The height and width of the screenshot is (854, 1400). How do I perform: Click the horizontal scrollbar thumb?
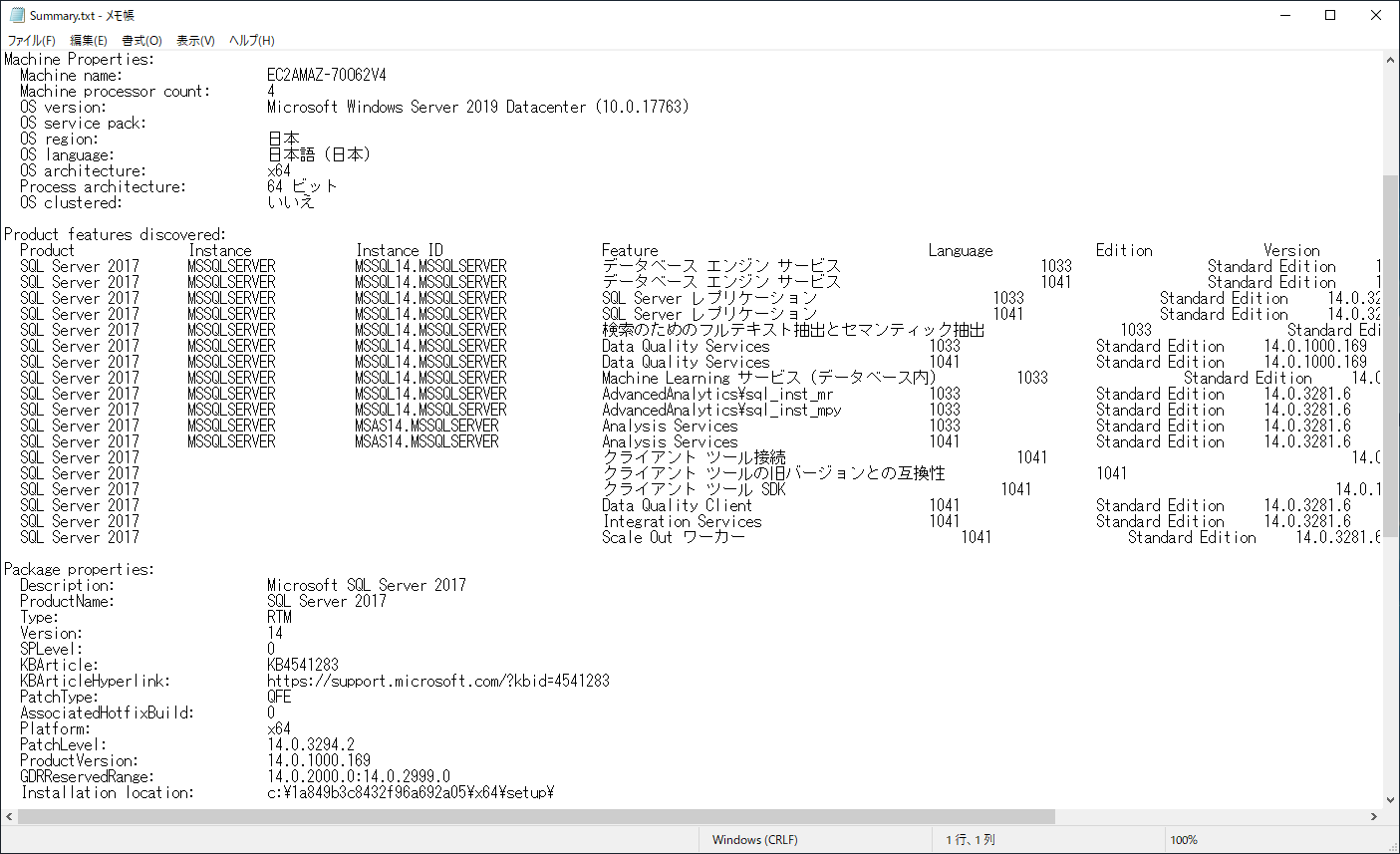[536, 816]
